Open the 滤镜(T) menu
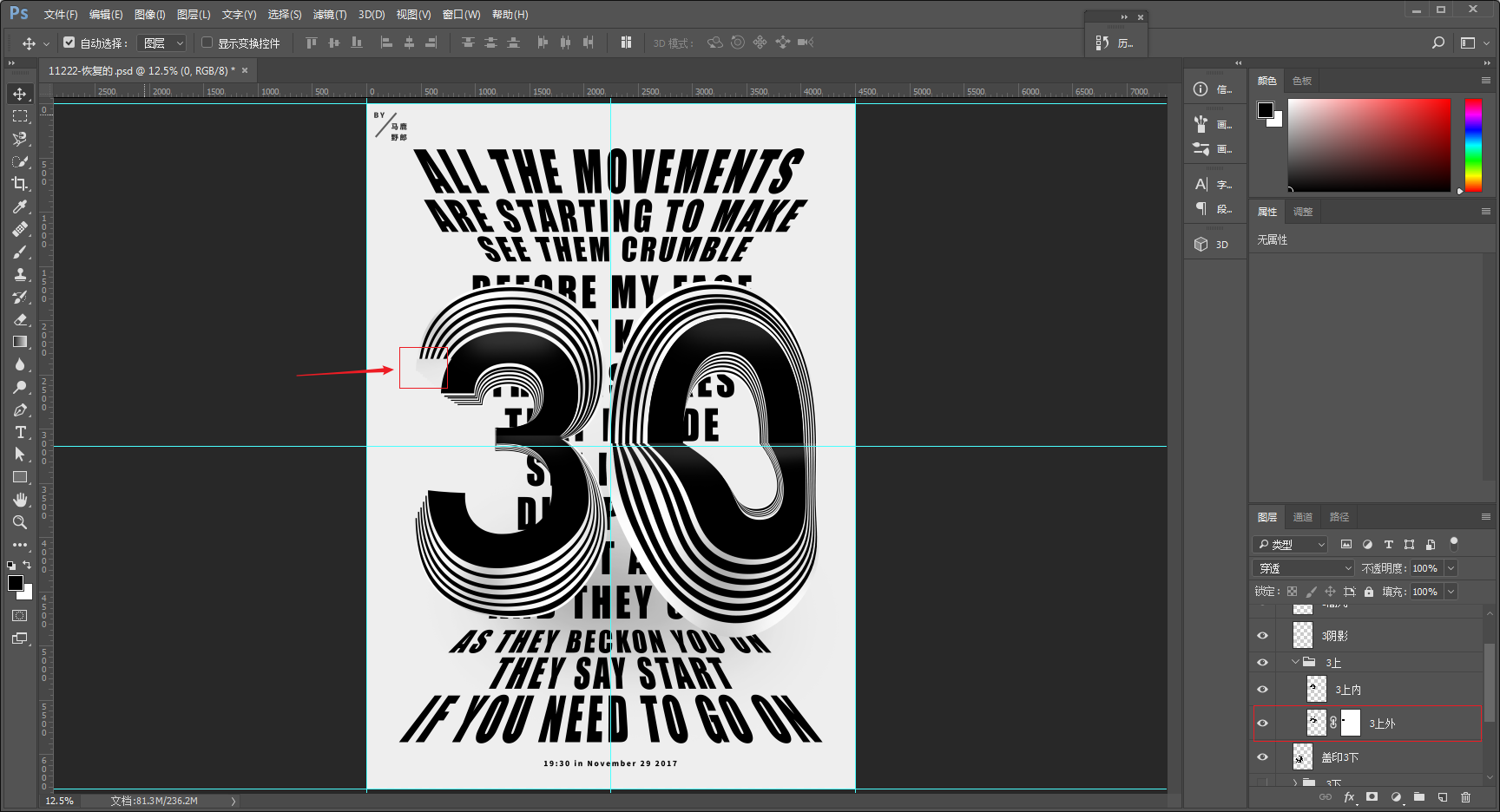 point(330,15)
